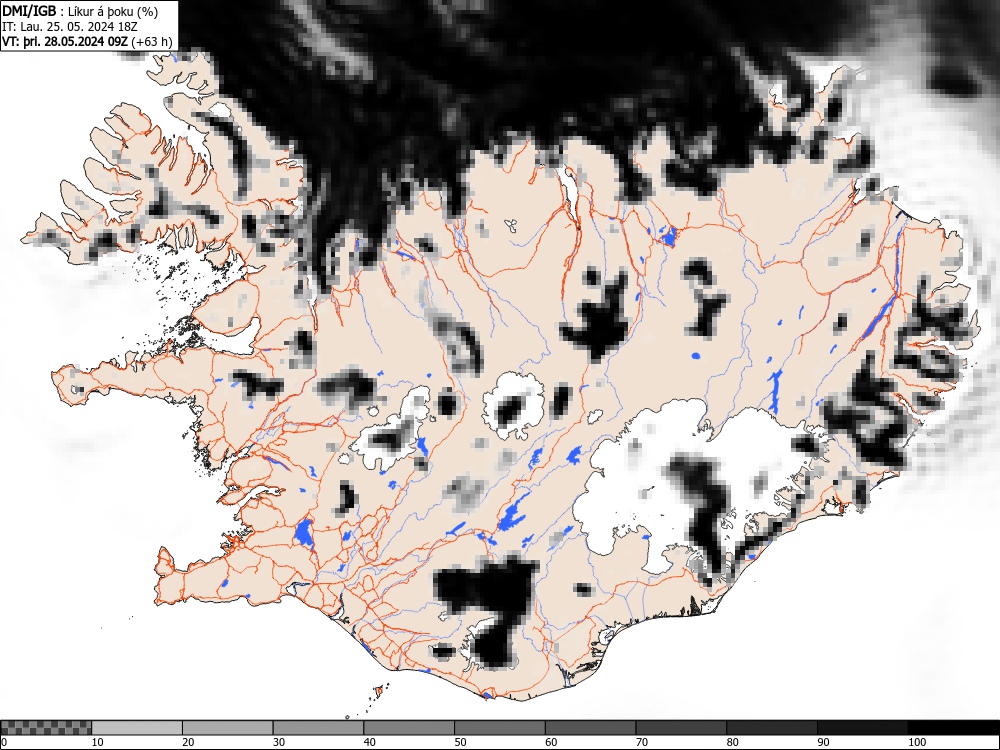Click the checkered 0–10% legend swatch
Screen dimensions: 1000x750
click(x=46, y=728)
